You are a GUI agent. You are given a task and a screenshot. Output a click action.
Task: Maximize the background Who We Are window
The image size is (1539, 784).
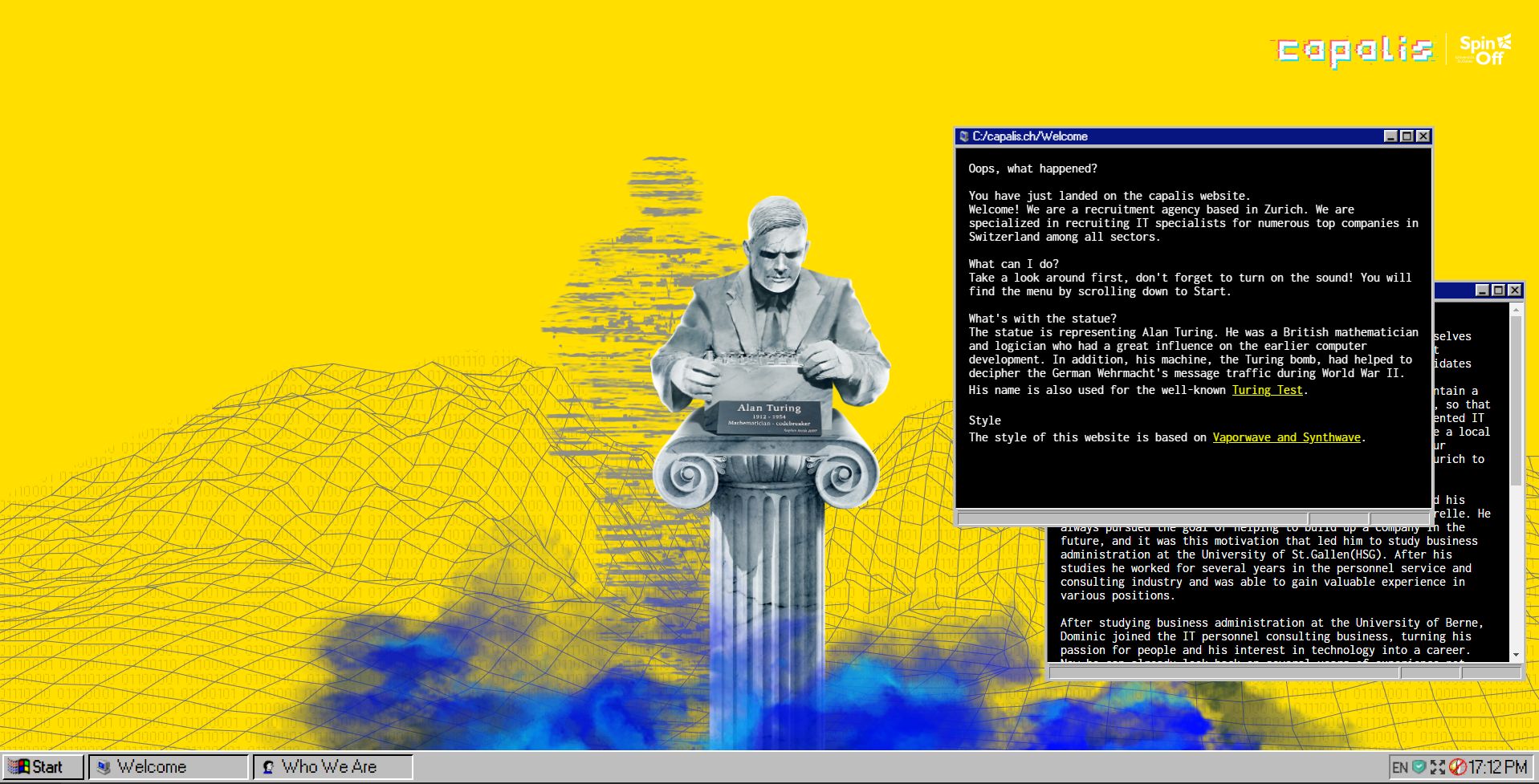[1498, 290]
